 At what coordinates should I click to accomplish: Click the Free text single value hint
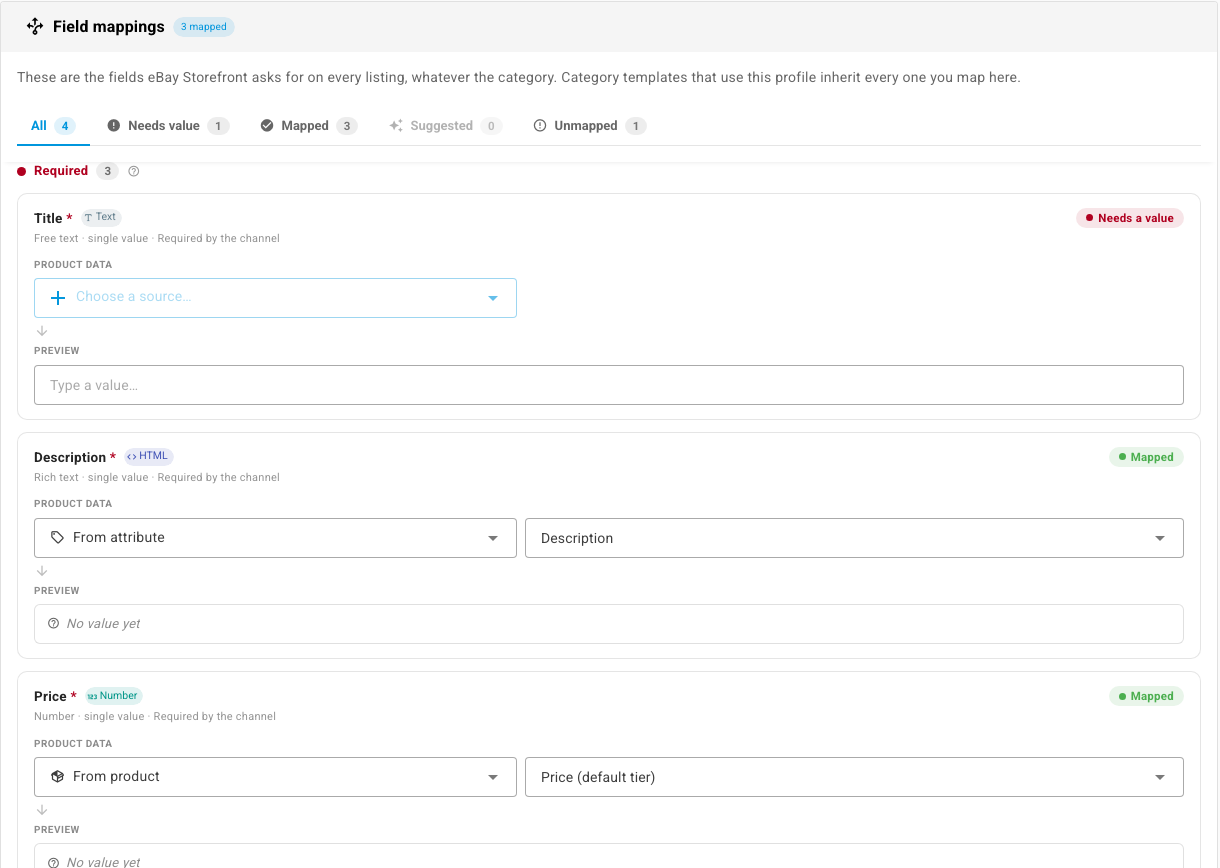tap(157, 239)
